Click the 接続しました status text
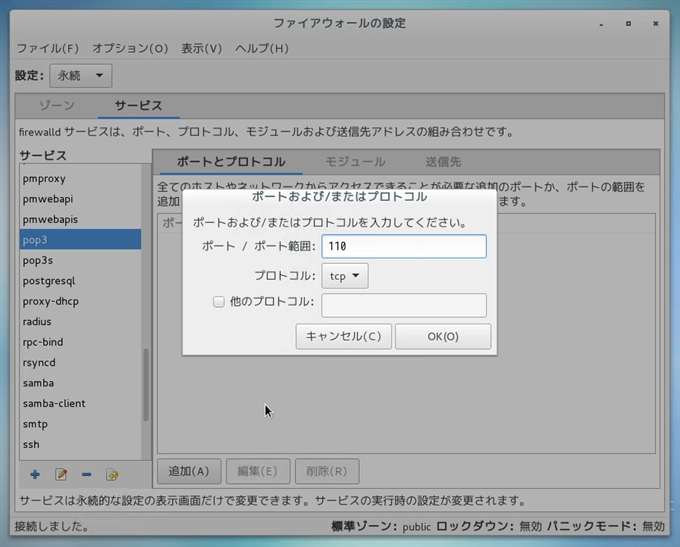This screenshot has height=547, width=680. pos(52,527)
